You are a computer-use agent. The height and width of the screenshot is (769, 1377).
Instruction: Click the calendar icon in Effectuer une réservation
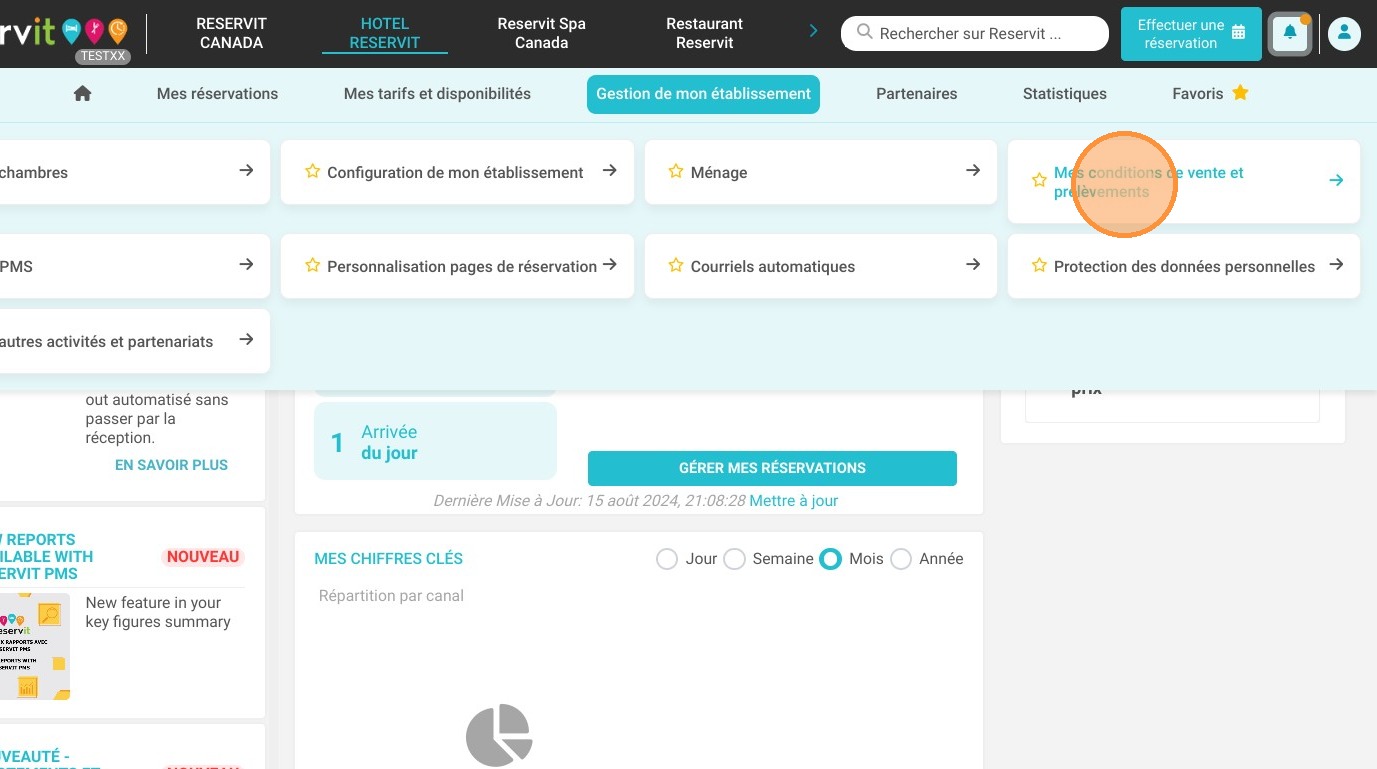[1238, 33]
